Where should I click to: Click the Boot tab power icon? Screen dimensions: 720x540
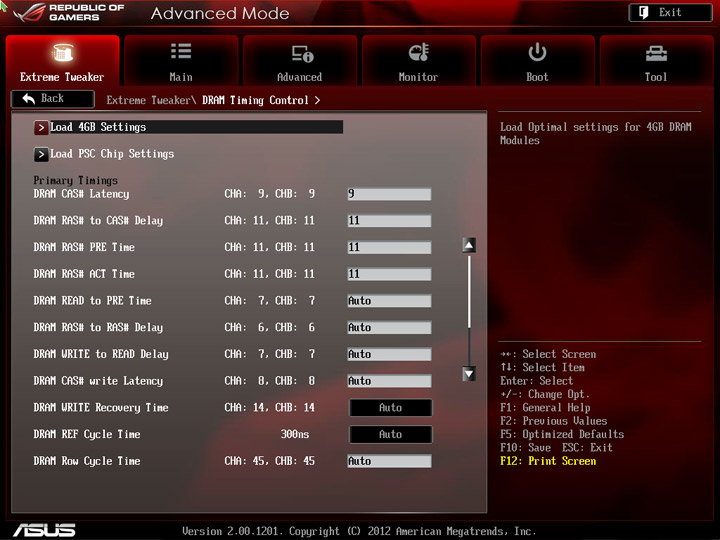[x=537, y=52]
